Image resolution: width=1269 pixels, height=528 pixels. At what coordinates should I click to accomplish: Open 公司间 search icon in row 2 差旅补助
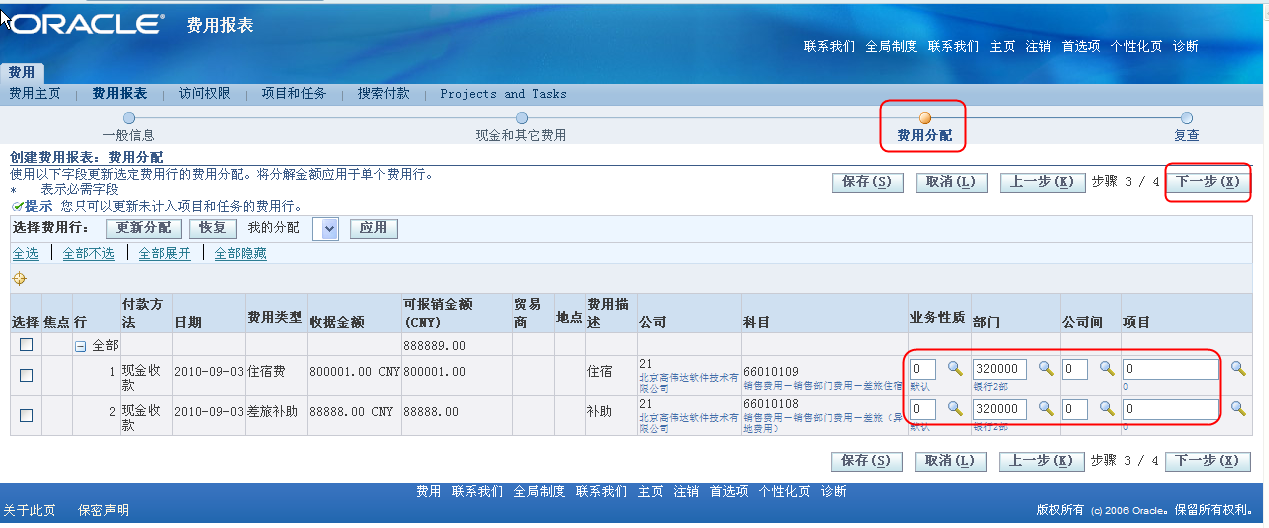click(1107, 409)
